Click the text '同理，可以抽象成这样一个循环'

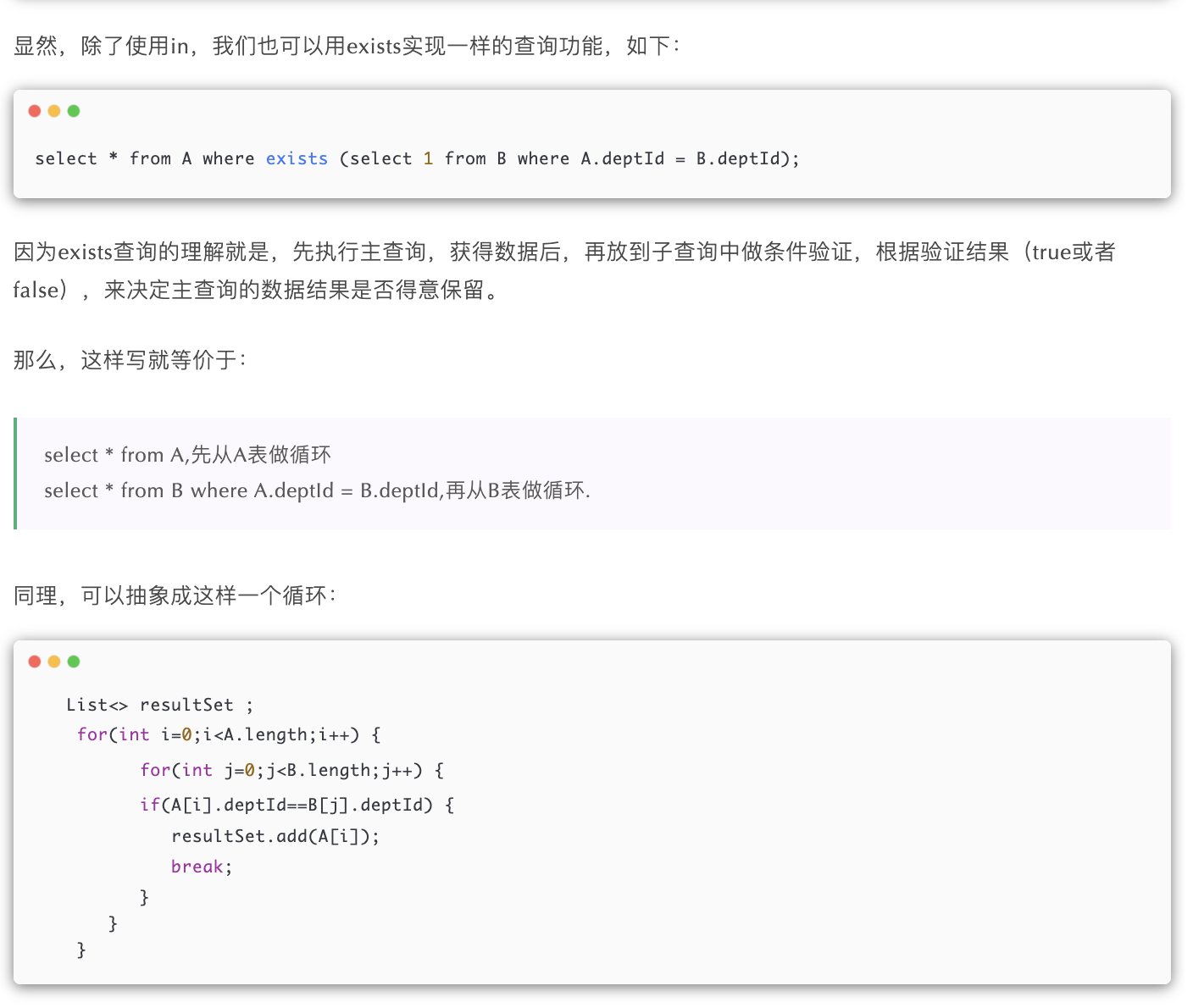175,595
